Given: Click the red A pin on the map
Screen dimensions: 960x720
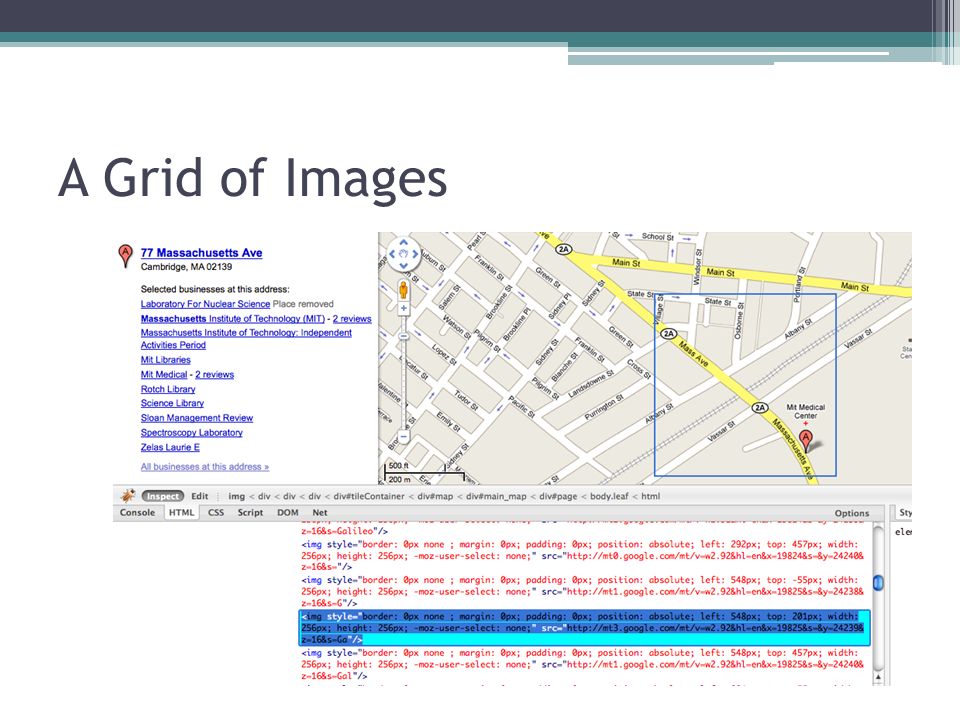Looking at the screenshot, I should [806, 440].
